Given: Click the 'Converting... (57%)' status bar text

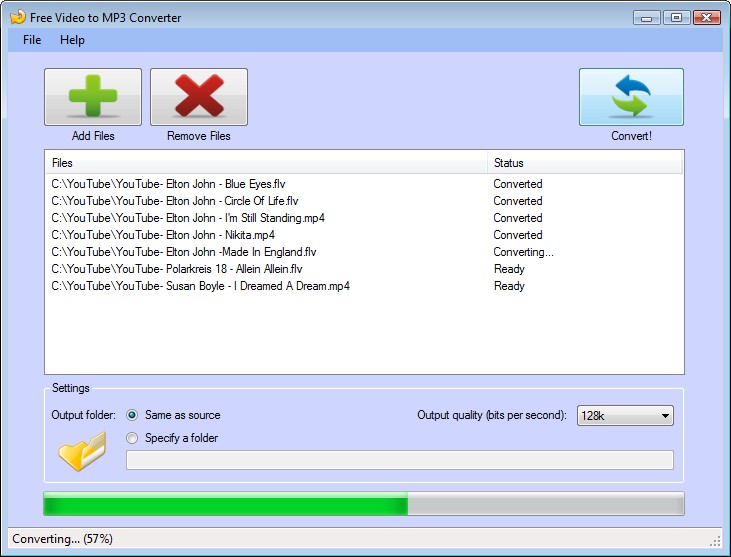Looking at the screenshot, I should tap(62, 539).
